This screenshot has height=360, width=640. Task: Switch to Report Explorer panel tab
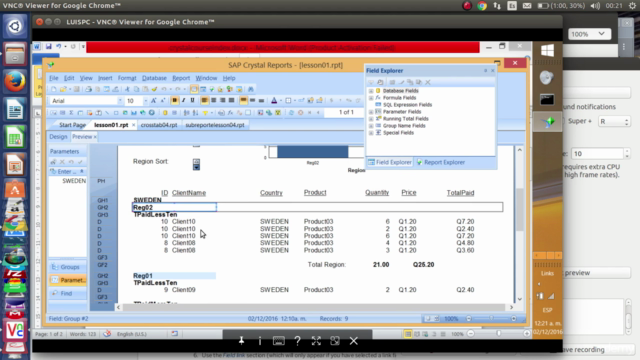440,162
